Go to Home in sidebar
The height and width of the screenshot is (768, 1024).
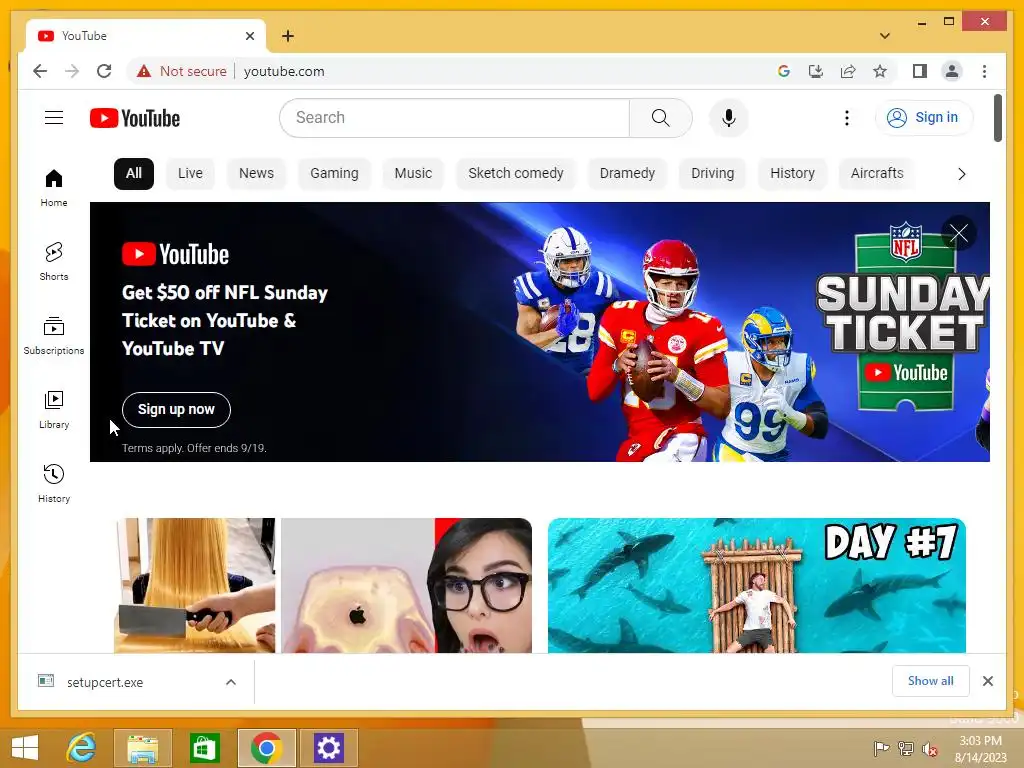click(54, 188)
